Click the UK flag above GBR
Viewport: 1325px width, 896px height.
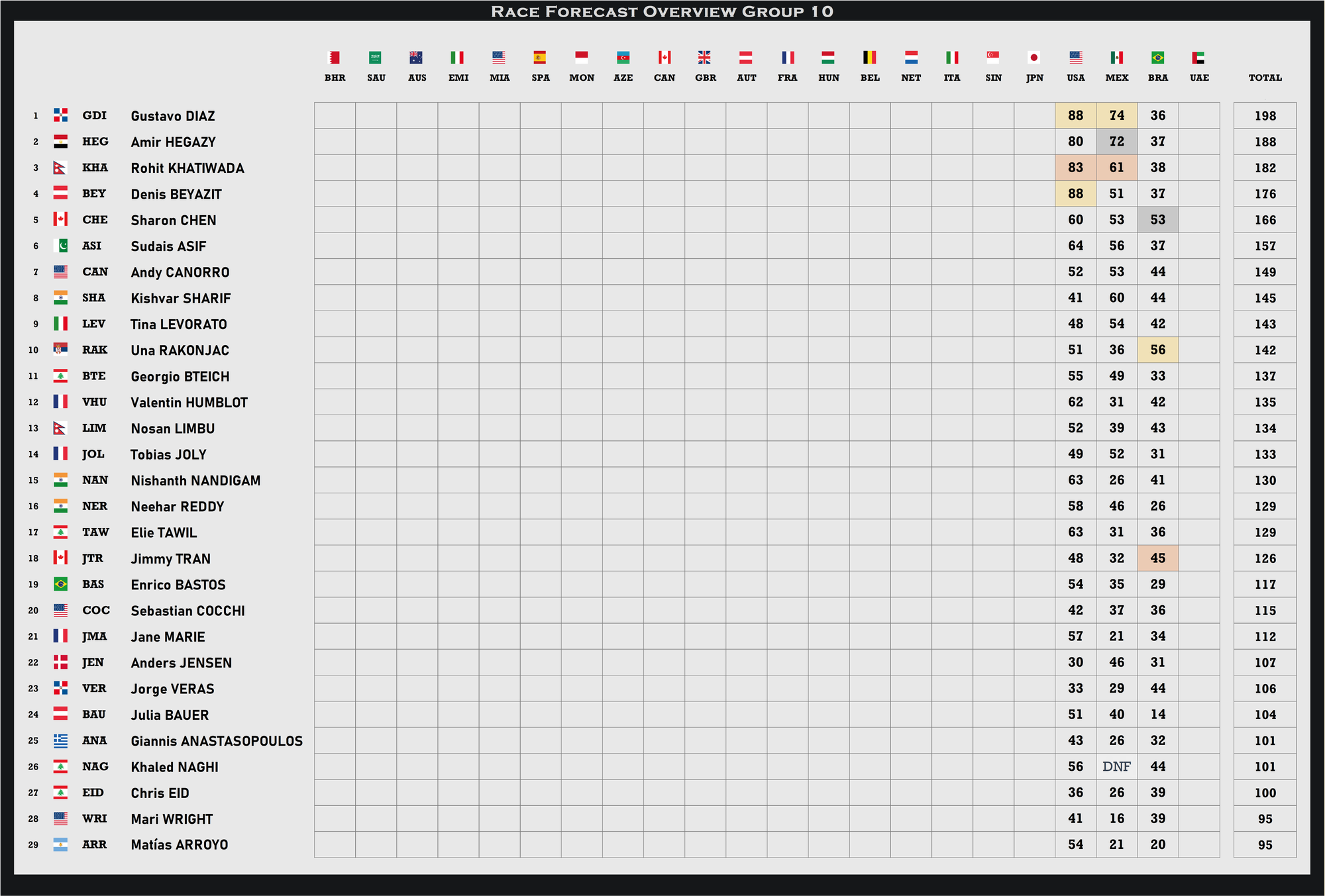tap(705, 58)
